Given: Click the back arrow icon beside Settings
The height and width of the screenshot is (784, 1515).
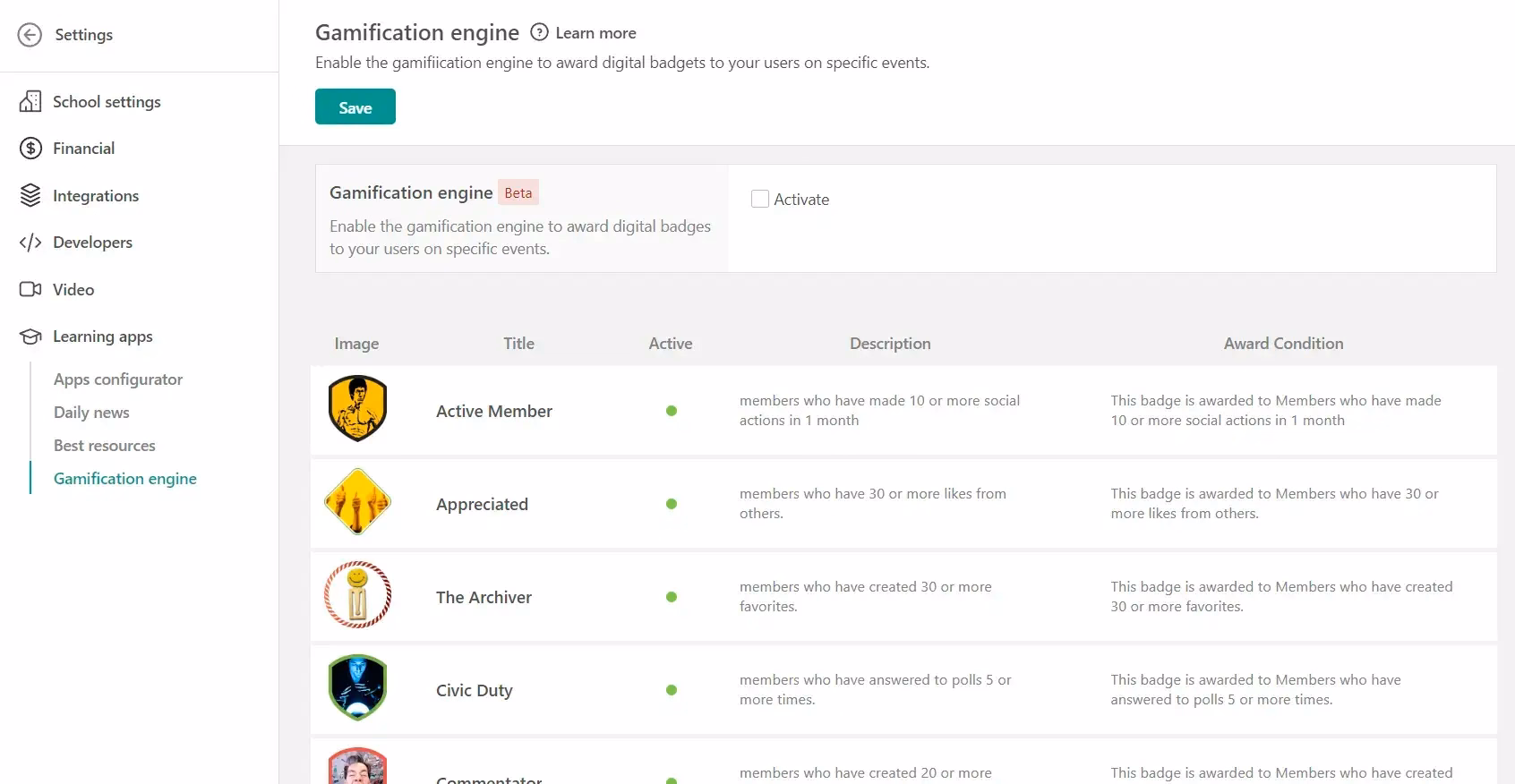Looking at the screenshot, I should [x=30, y=35].
